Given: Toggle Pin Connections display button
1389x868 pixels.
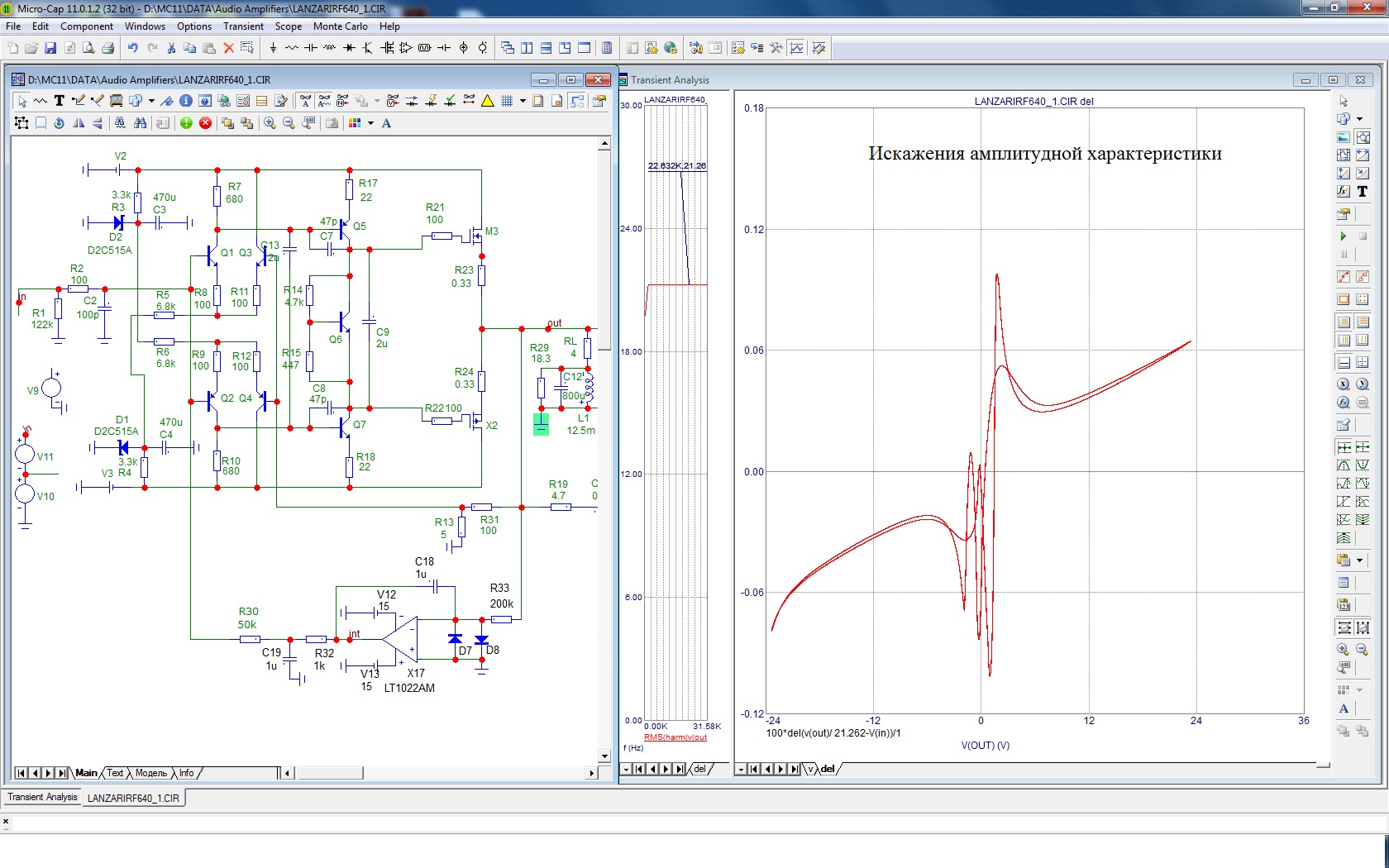Looking at the screenshot, I should pyautogui.click(x=469, y=101).
